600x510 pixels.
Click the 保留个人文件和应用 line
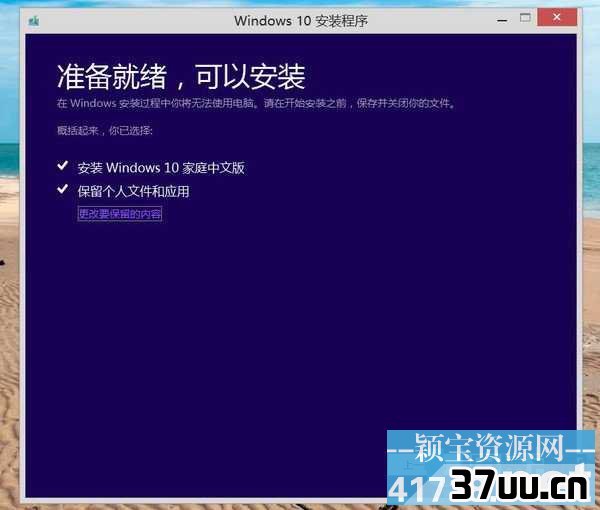pos(134,191)
